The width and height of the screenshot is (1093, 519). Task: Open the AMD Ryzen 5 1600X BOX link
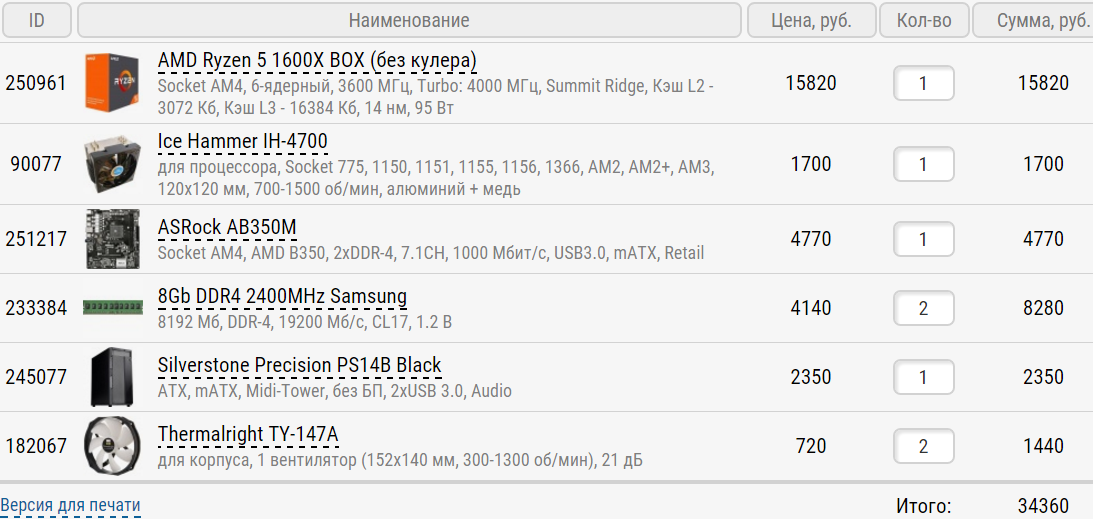click(x=317, y=61)
